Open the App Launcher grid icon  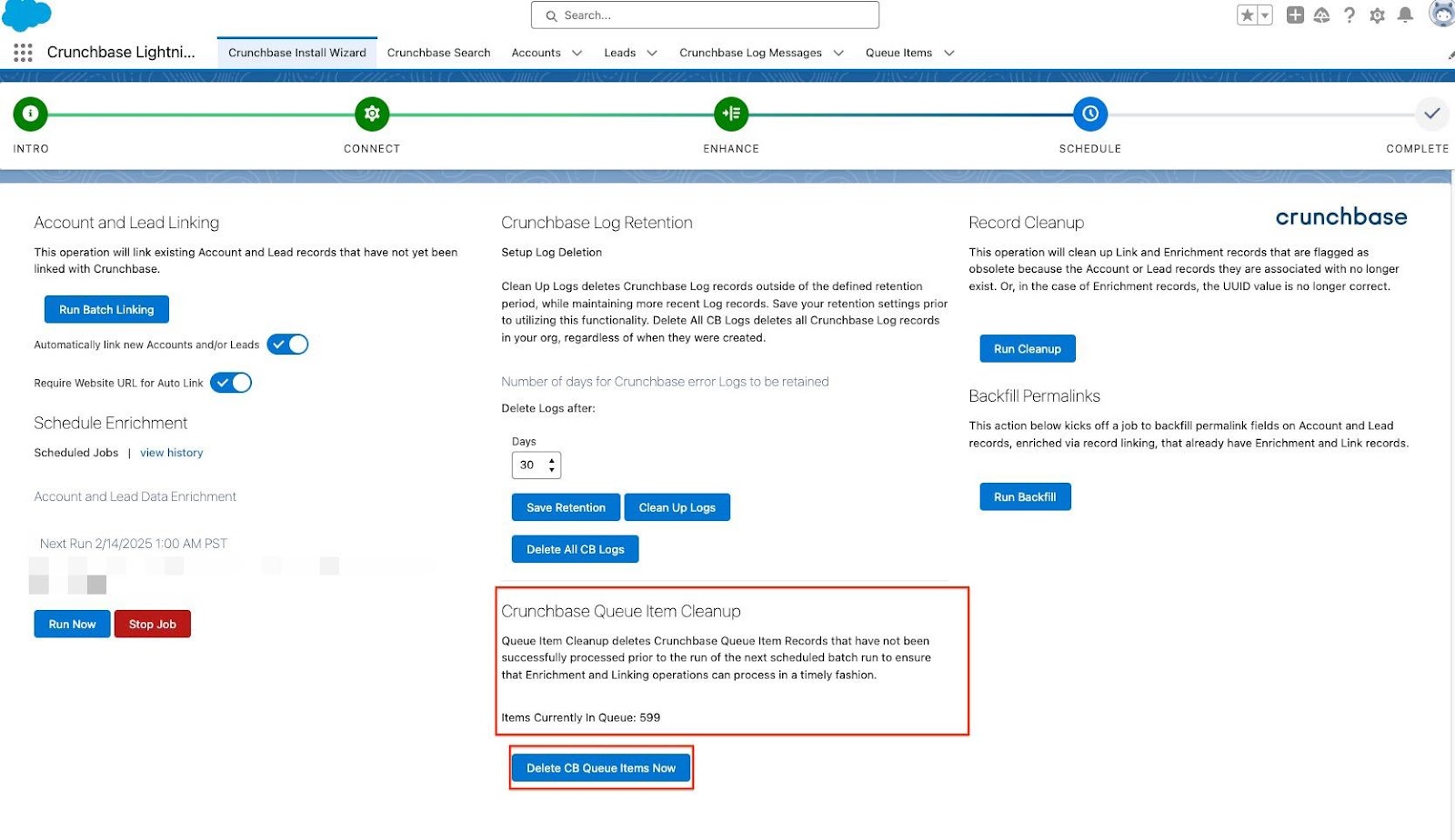click(23, 53)
